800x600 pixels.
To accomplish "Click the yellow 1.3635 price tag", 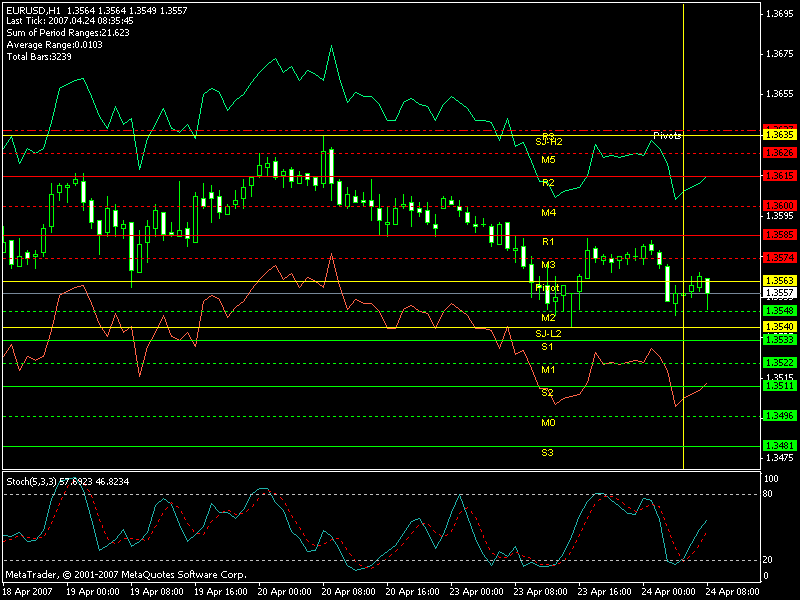I will 779,134.
